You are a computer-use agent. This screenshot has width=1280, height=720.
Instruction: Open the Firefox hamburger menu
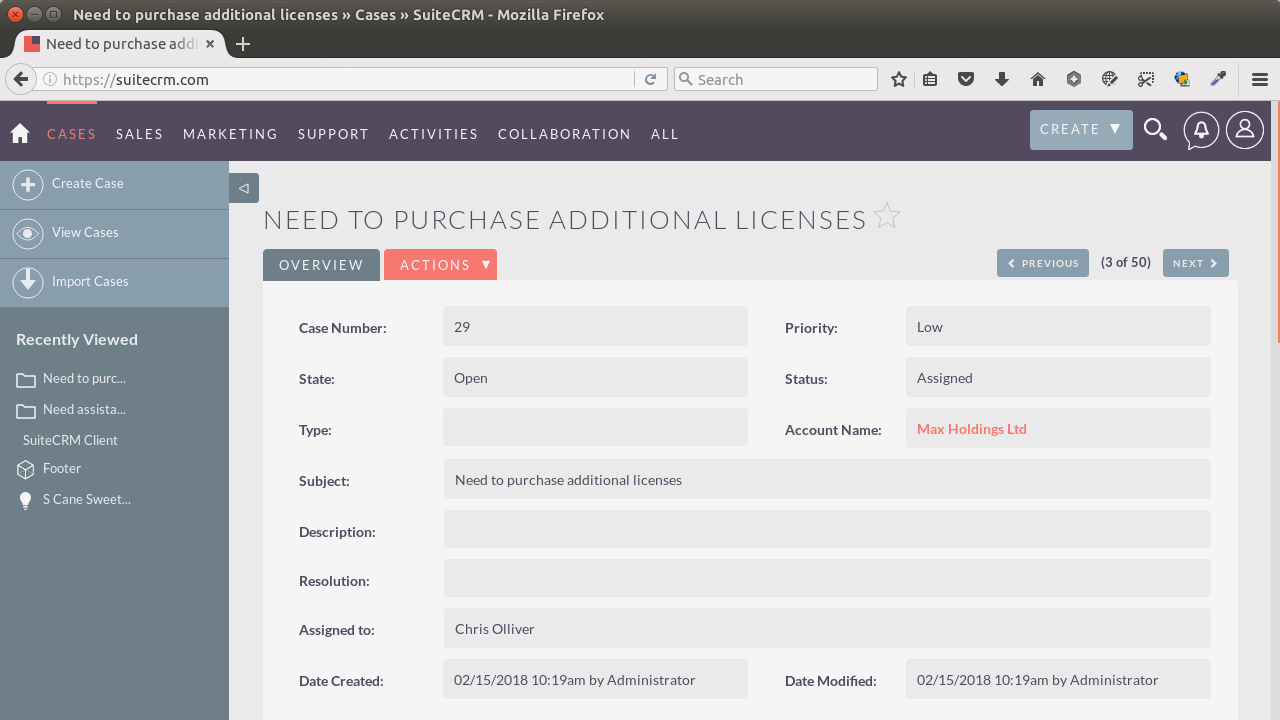[x=1259, y=78]
